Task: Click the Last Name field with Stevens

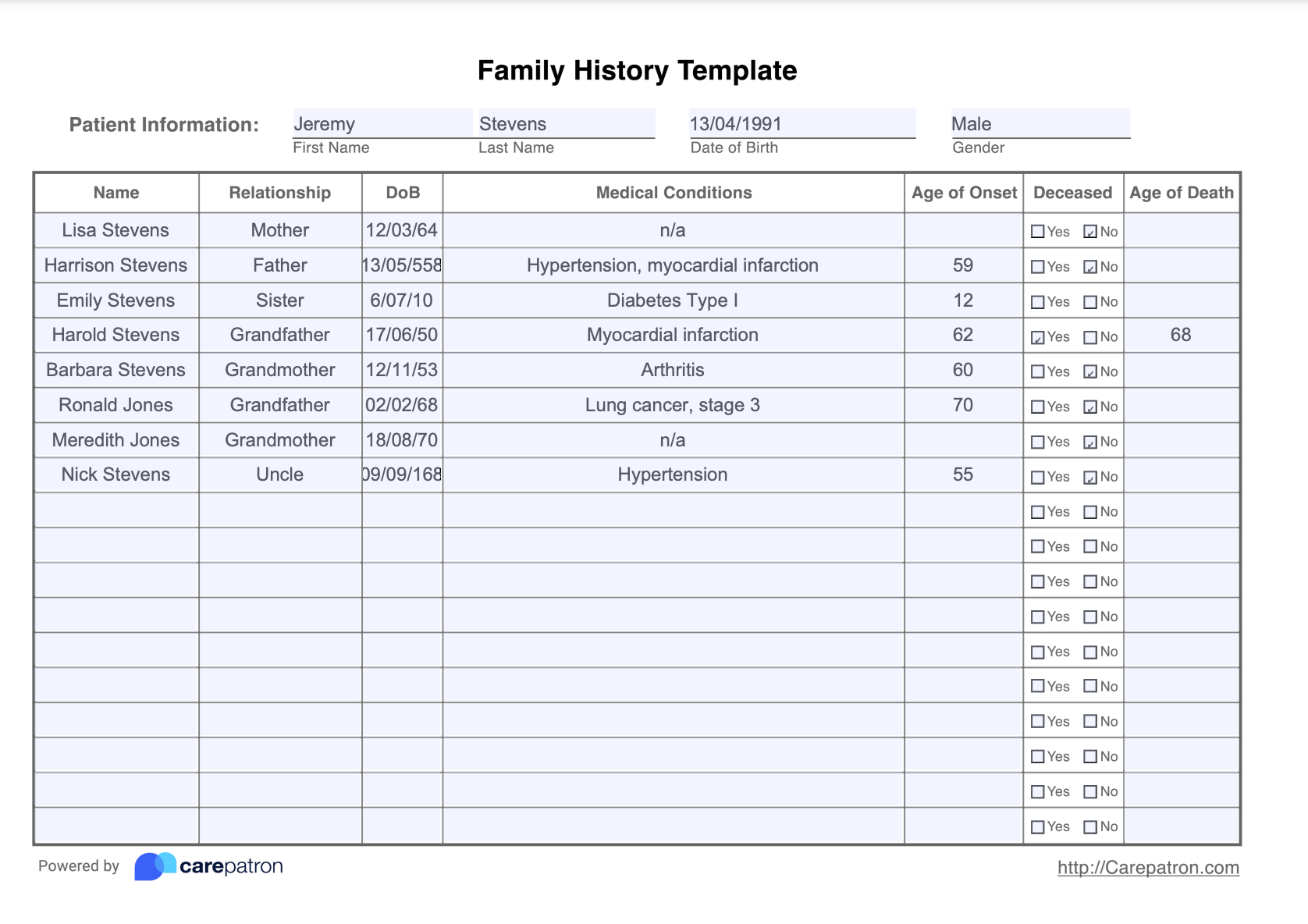Action: [x=567, y=124]
